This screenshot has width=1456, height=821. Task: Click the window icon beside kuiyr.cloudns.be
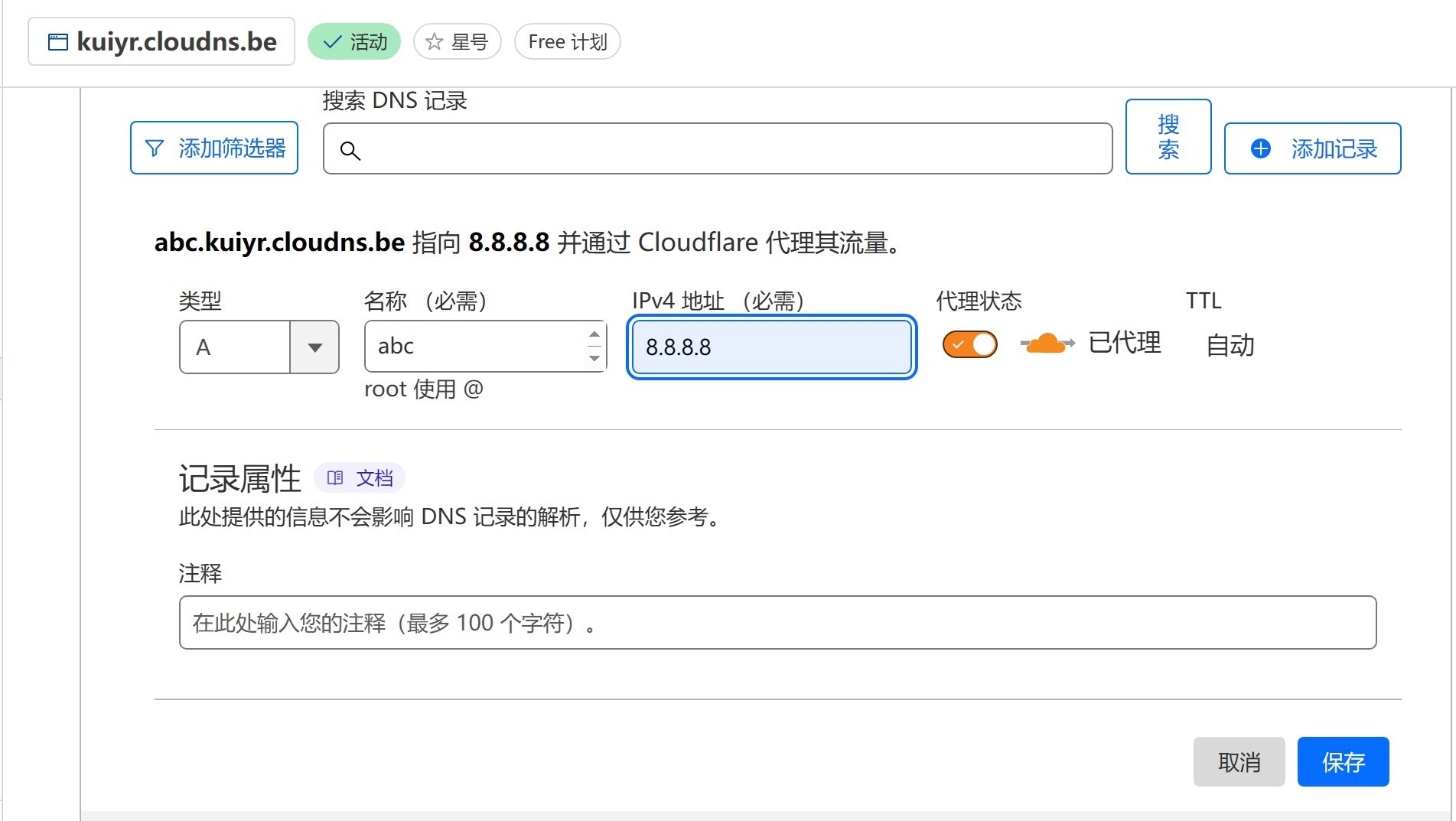[58, 42]
